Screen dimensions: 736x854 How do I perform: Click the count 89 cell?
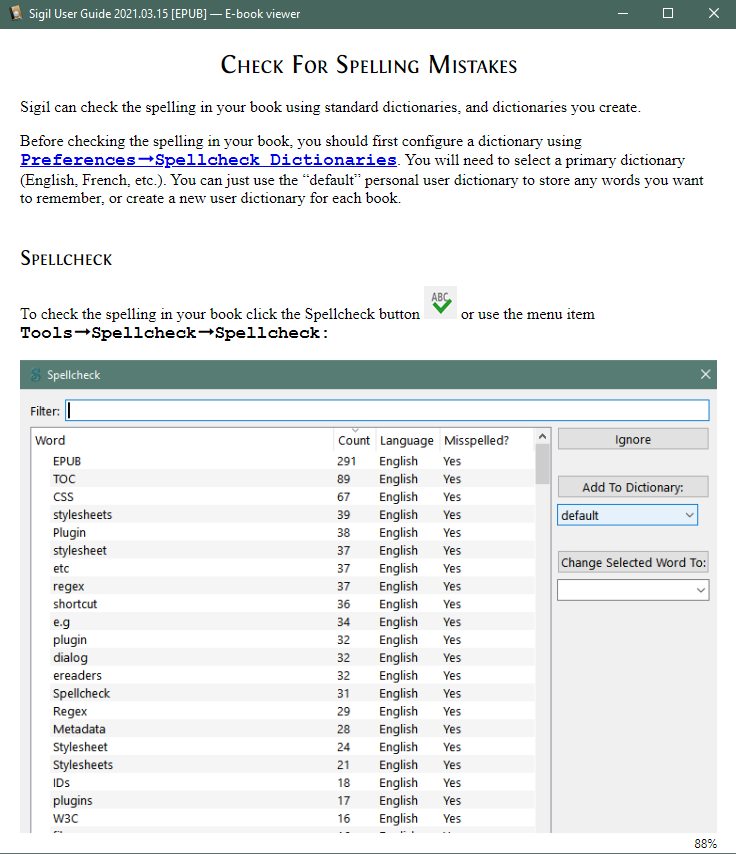[343, 479]
